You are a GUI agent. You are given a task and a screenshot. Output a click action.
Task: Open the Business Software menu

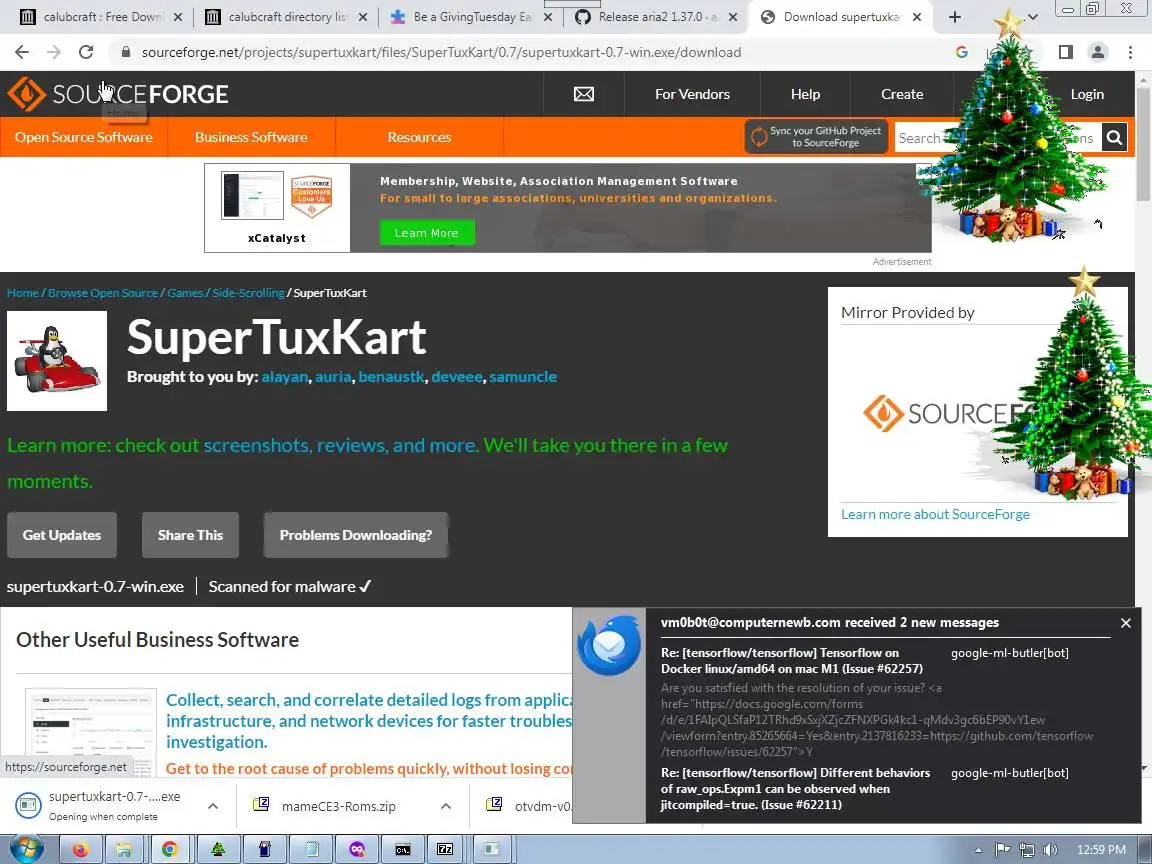(251, 137)
